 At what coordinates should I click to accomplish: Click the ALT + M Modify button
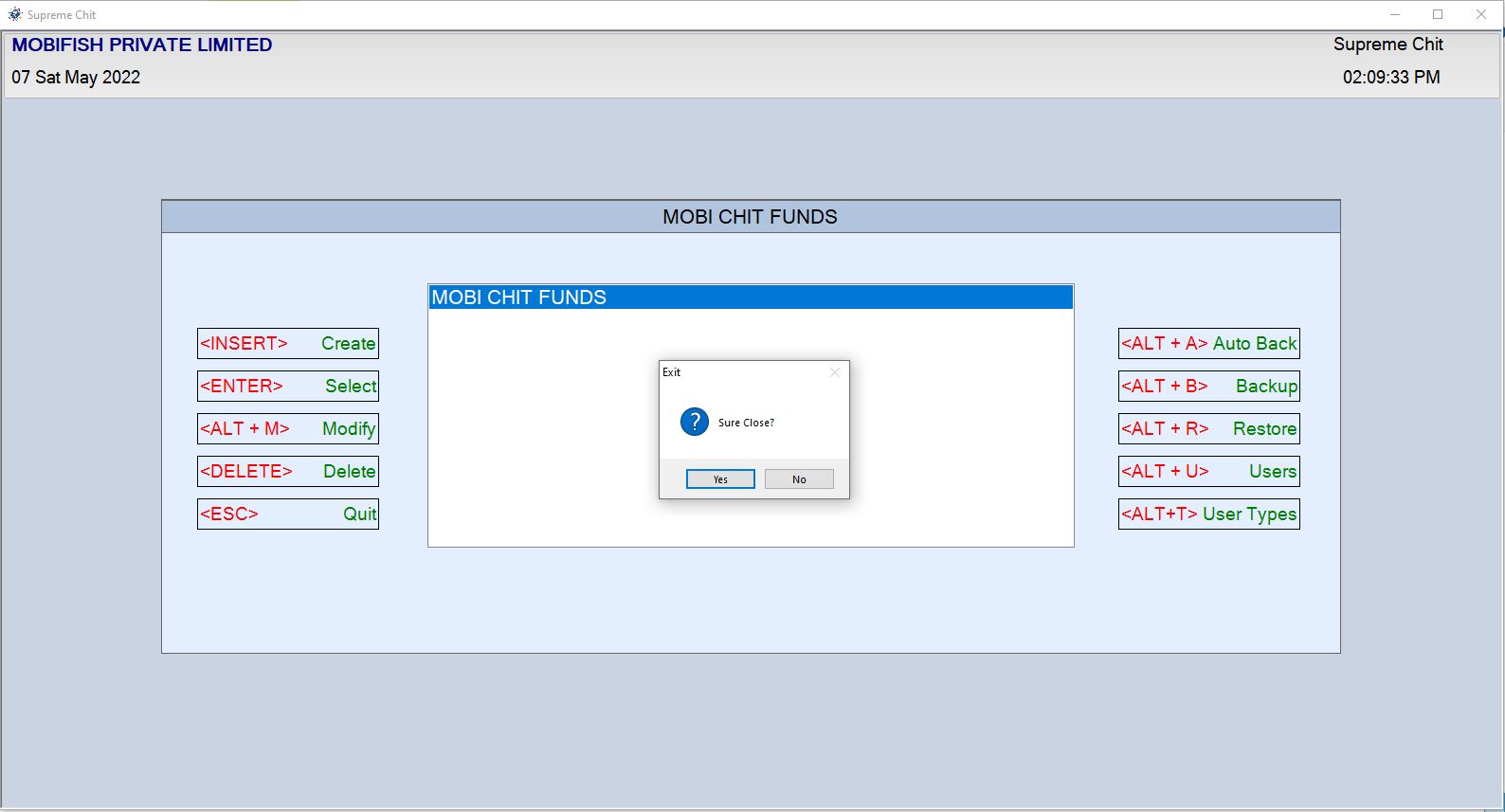[288, 428]
